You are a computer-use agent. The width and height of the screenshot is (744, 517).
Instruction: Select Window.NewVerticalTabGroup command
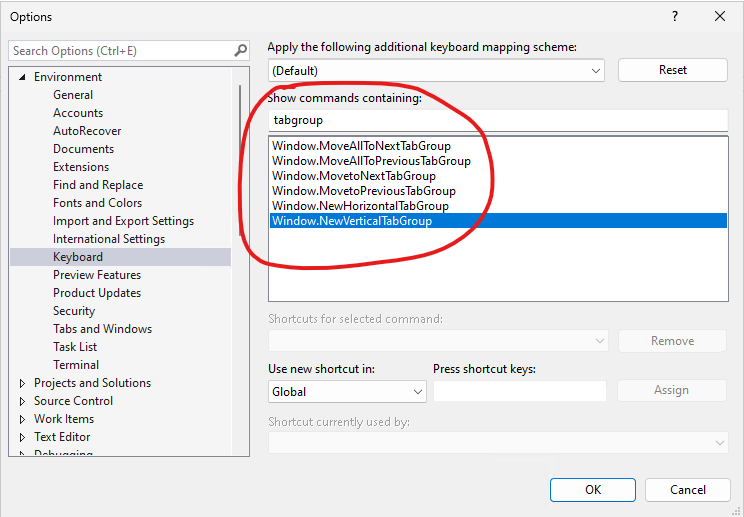[x=498, y=221]
